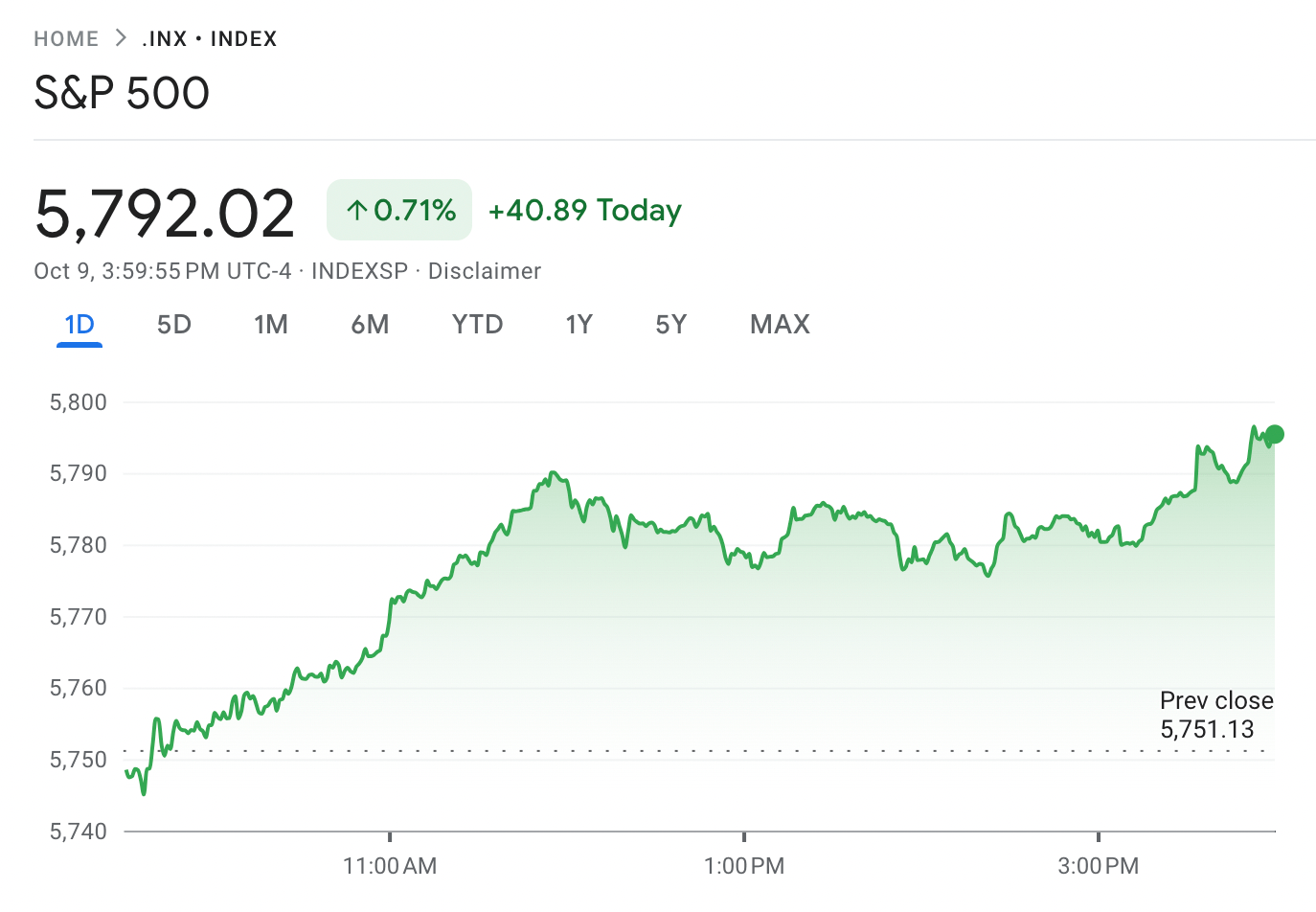Switch to the 5D range tab
1316x912 pixels.
coord(174,325)
